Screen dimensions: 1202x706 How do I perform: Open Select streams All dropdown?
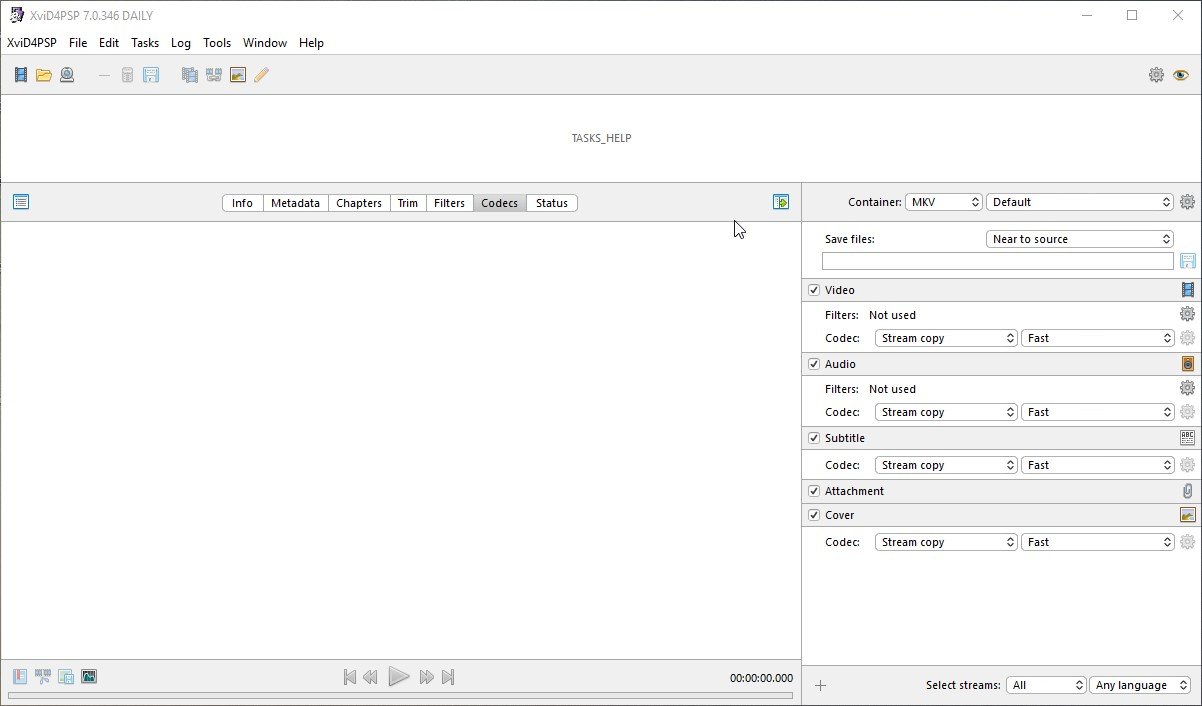(1046, 685)
